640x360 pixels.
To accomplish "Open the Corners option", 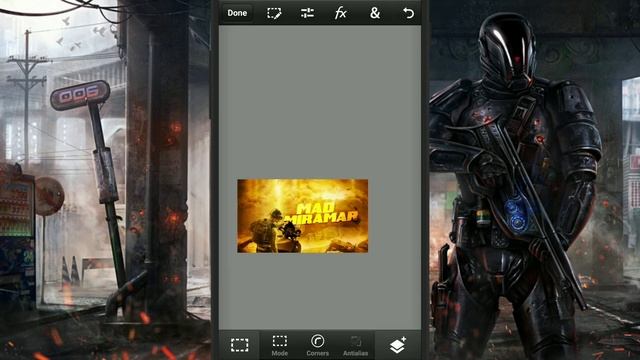I will click(x=318, y=345).
